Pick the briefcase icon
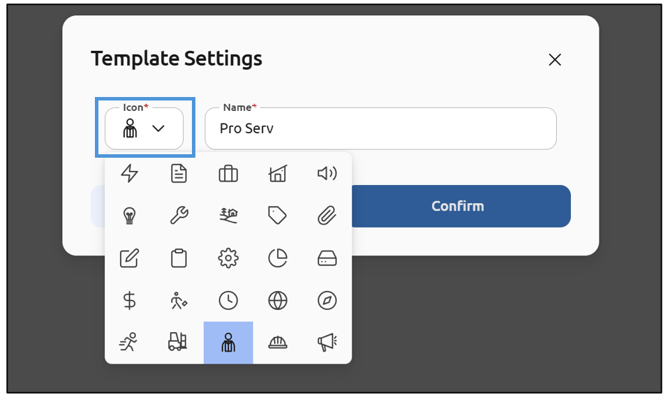This screenshot has width=670, height=402. (228, 174)
